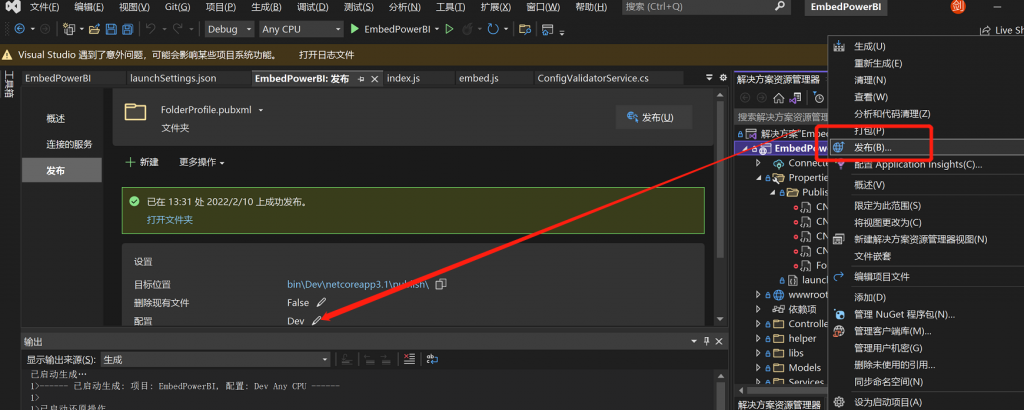Click the clear all output icon
1024x410 pixels.
[x=409, y=359]
